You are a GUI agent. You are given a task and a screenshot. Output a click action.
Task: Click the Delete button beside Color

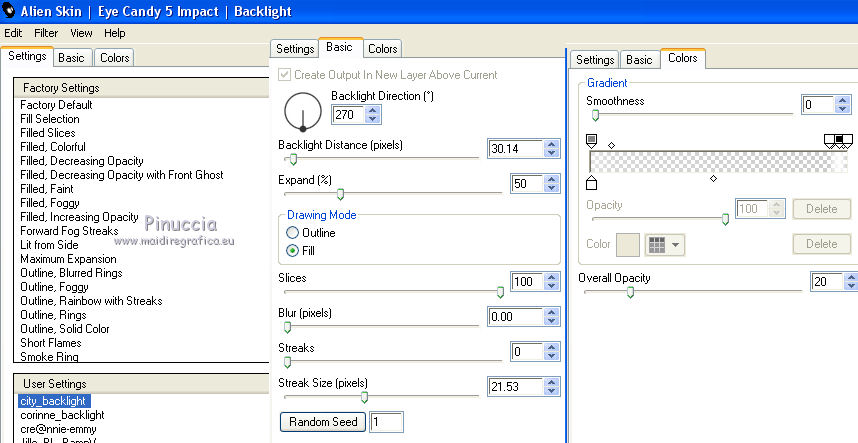coord(821,243)
